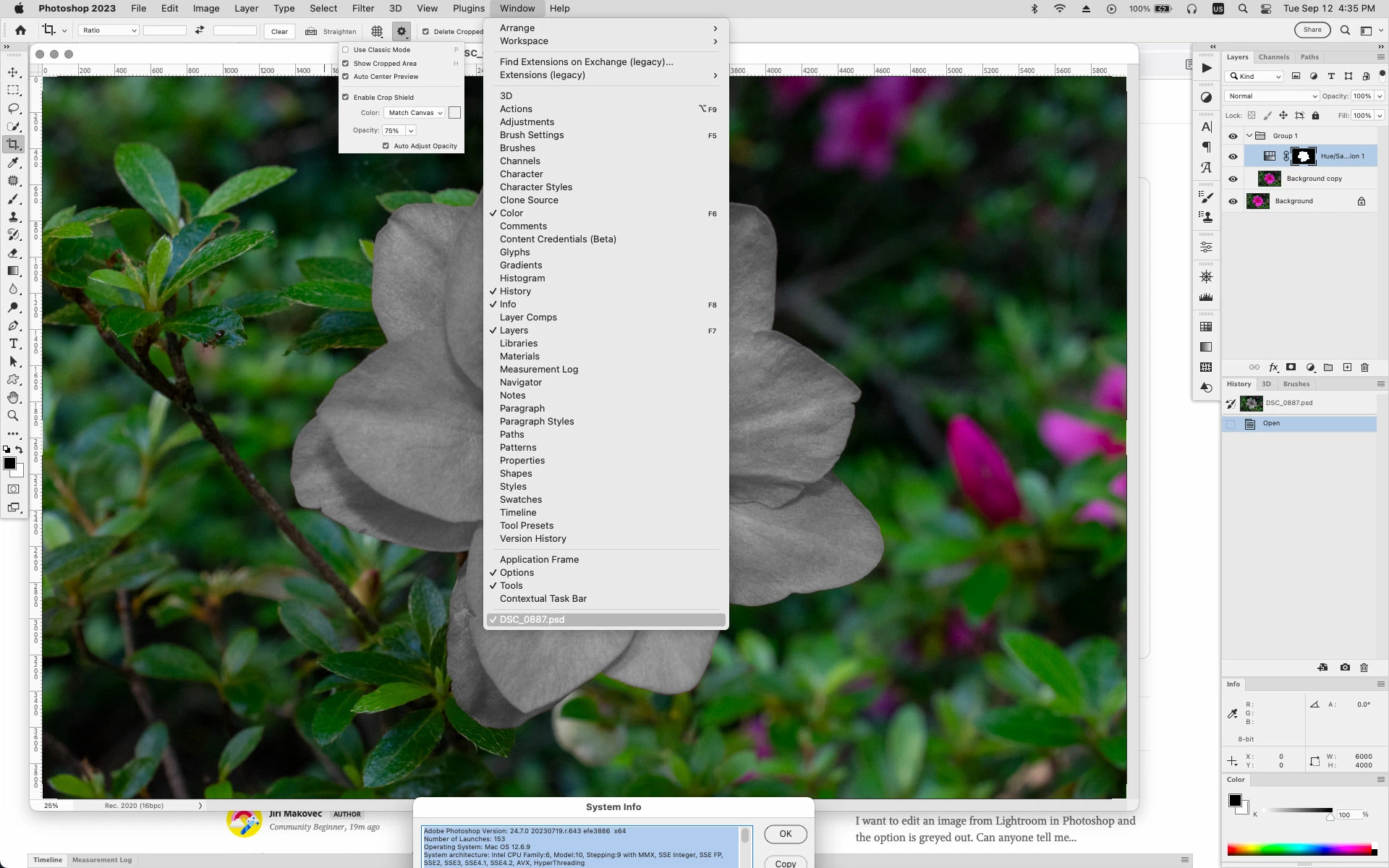Image resolution: width=1389 pixels, height=868 pixels.
Task: Open crop settings gear icon
Action: 402,31
